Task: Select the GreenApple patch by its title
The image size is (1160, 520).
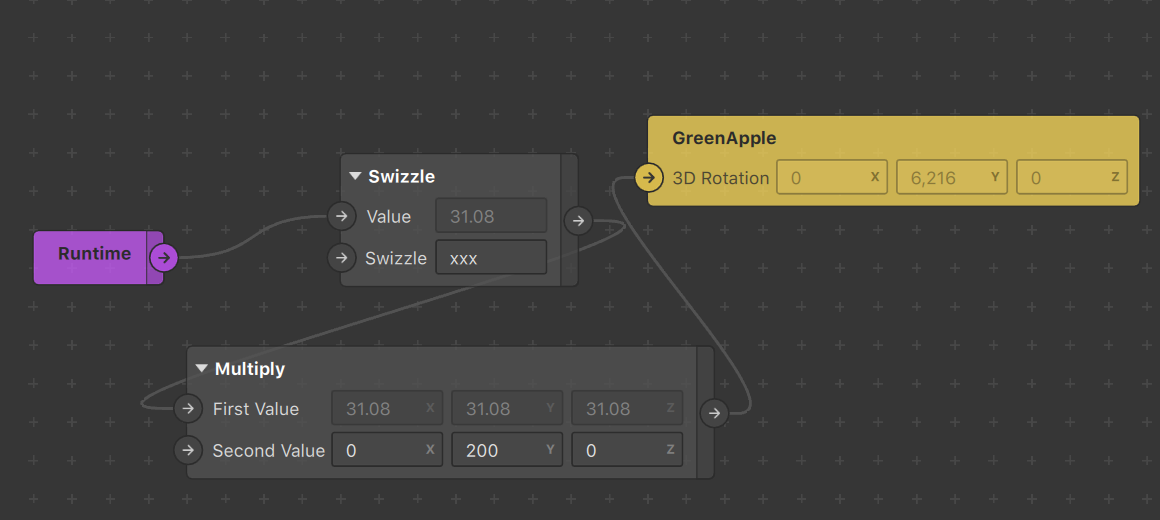Action: 724,138
